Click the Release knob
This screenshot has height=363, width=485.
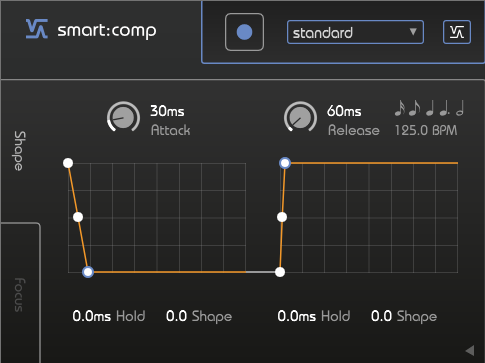(300, 117)
